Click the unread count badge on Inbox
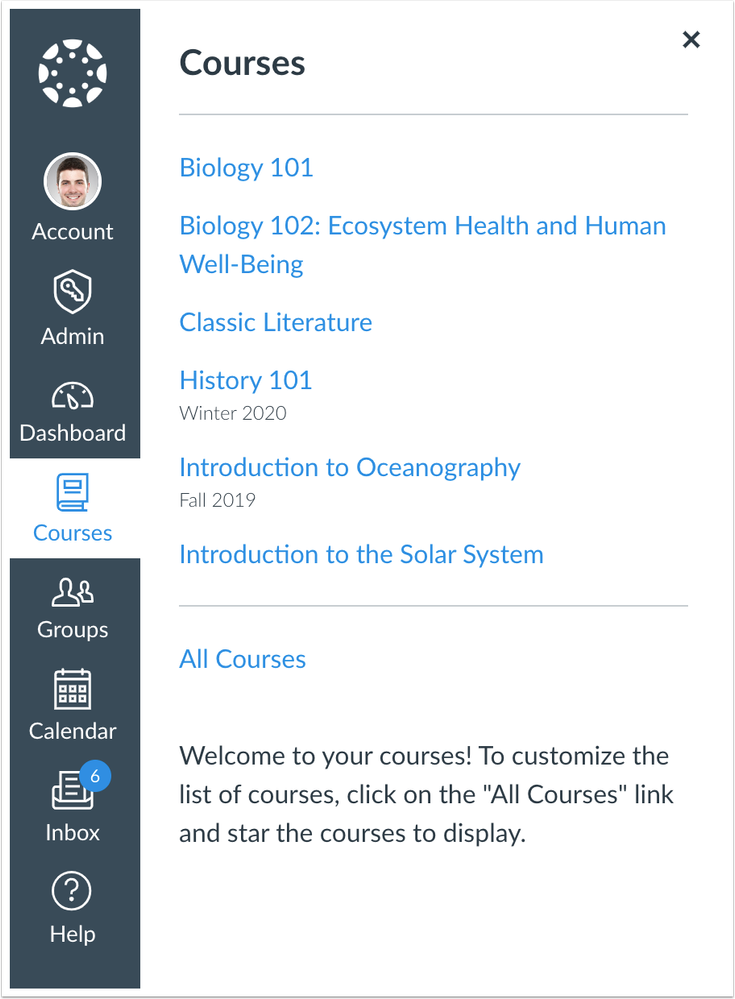The width and height of the screenshot is (735, 999). point(96,775)
